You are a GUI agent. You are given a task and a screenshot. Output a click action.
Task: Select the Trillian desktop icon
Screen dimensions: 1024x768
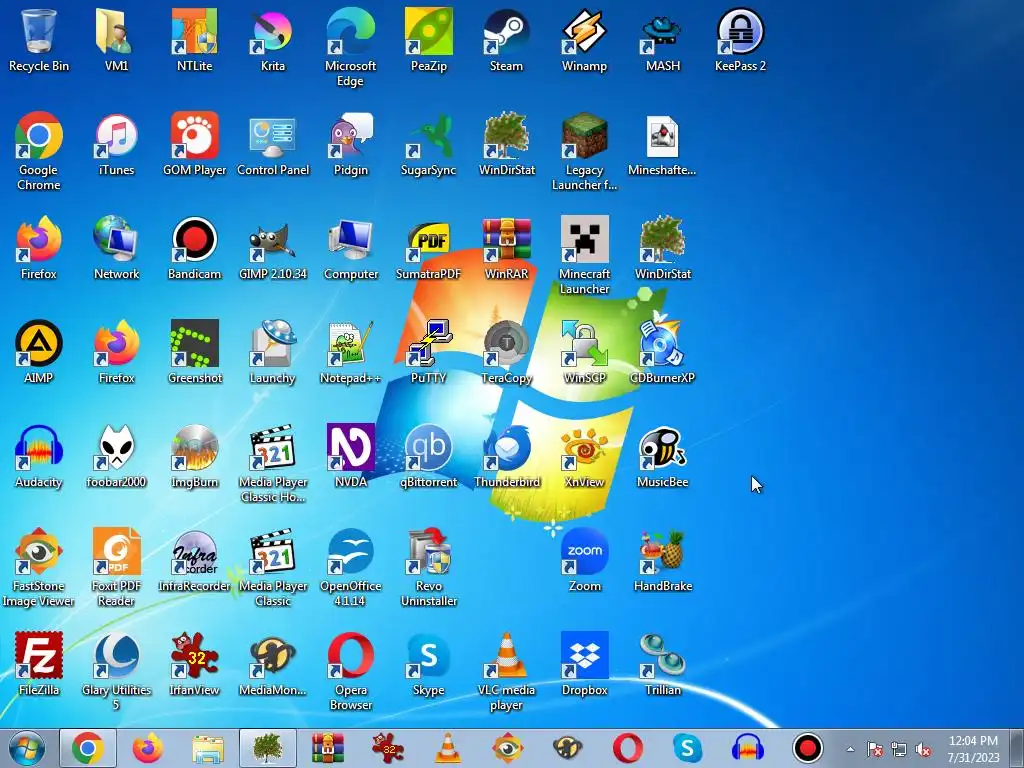(662, 664)
